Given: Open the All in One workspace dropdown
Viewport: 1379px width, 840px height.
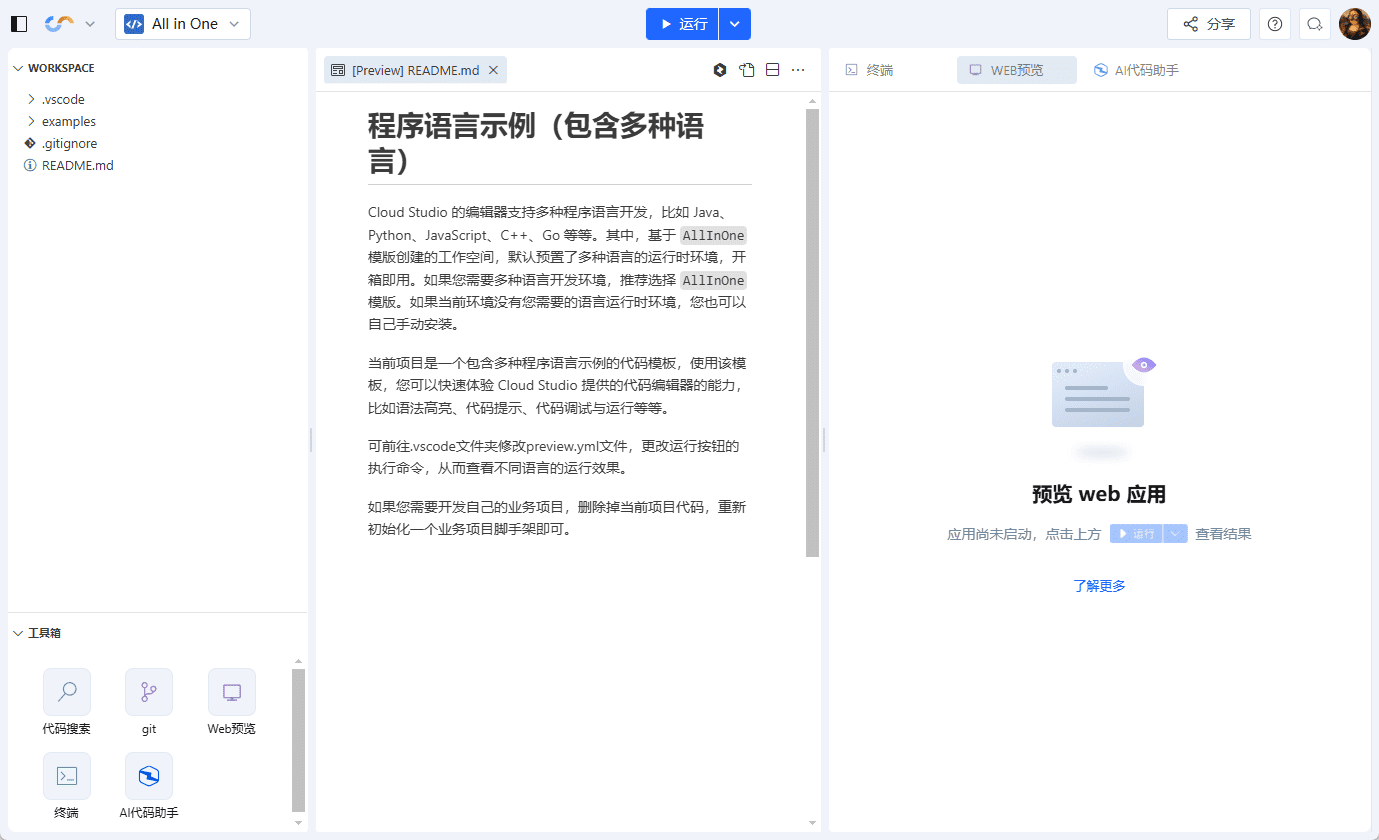Looking at the screenshot, I should (183, 24).
